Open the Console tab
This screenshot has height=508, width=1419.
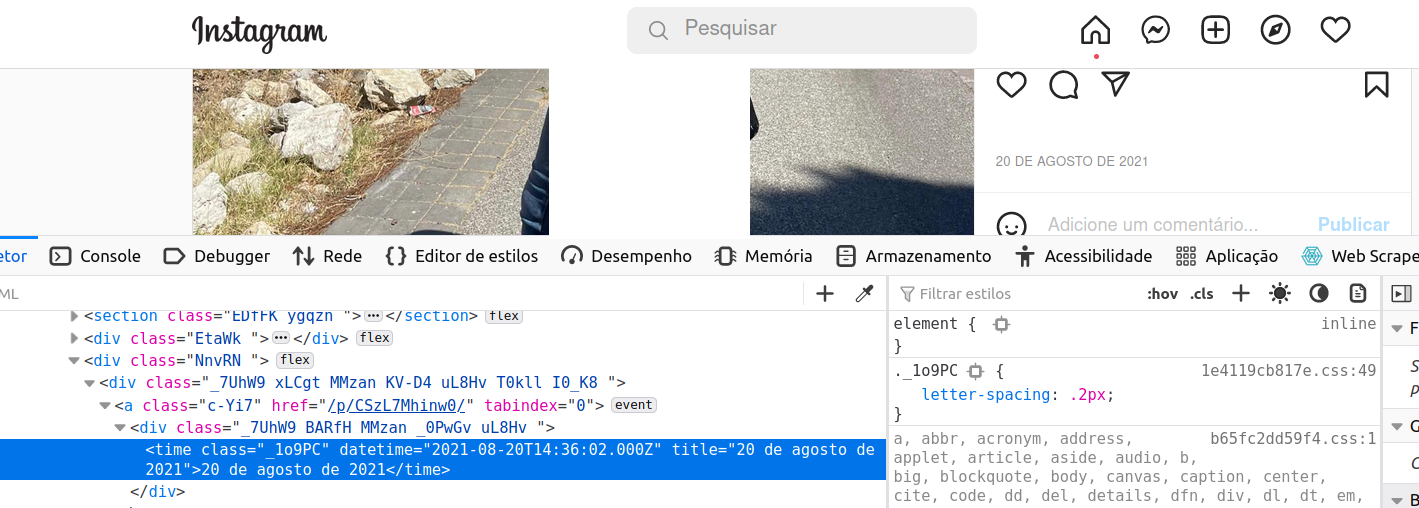(95, 256)
